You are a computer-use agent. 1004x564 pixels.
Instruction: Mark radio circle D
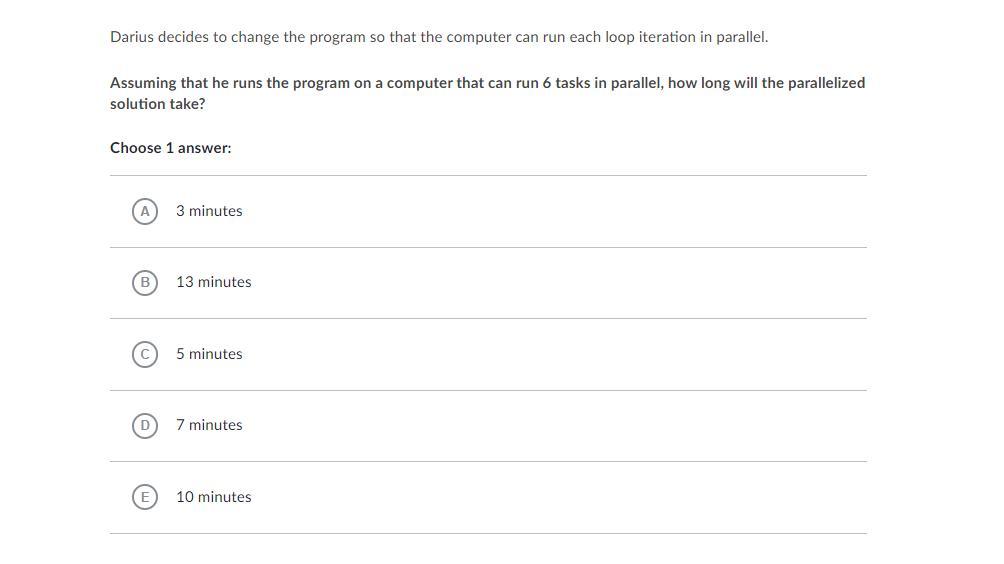click(x=145, y=425)
